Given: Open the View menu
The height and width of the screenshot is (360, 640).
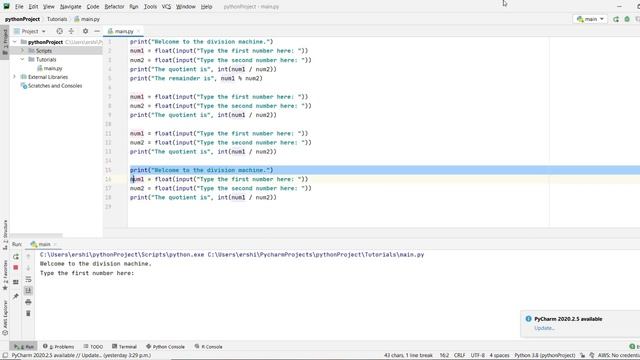Looking at the screenshot, I should 49,7.
